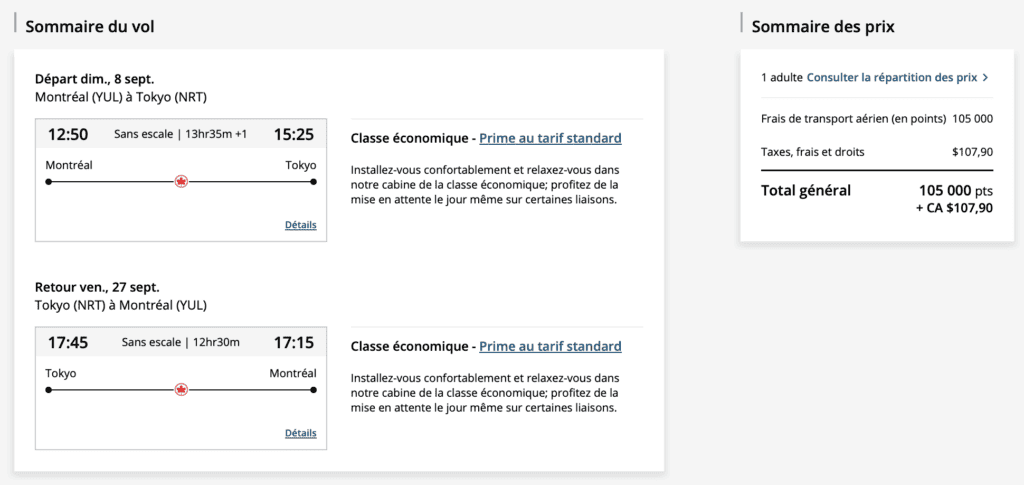Click the Tokyo origin dot on return route

(48, 389)
